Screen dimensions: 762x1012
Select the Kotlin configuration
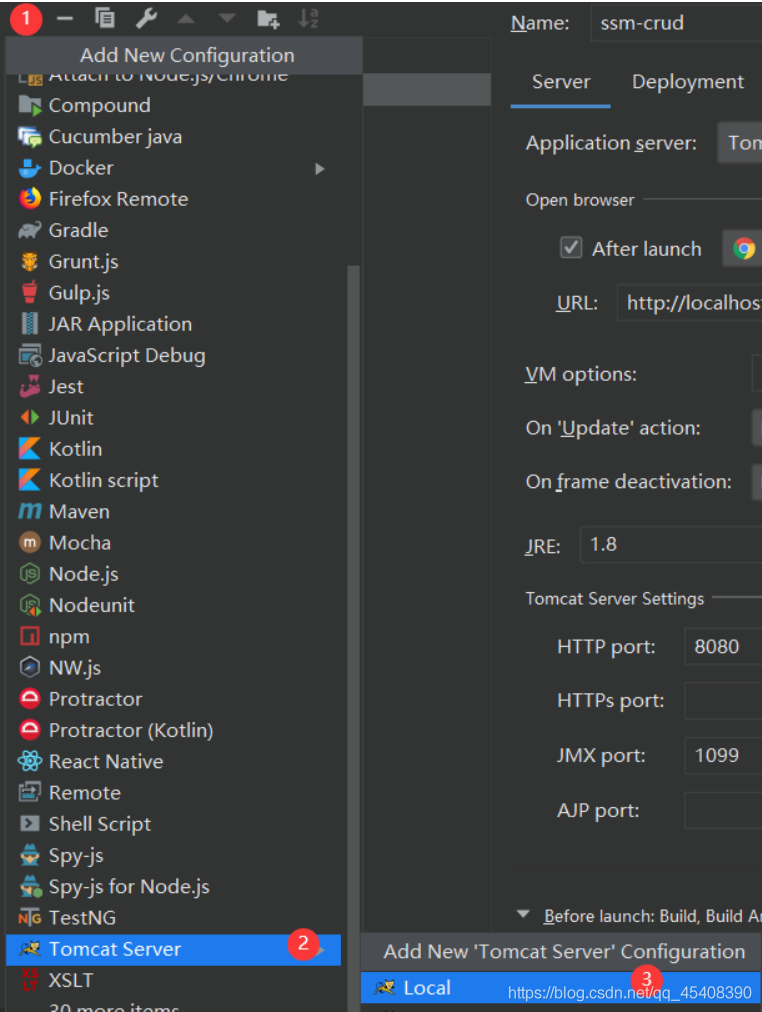click(x=173, y=449)
